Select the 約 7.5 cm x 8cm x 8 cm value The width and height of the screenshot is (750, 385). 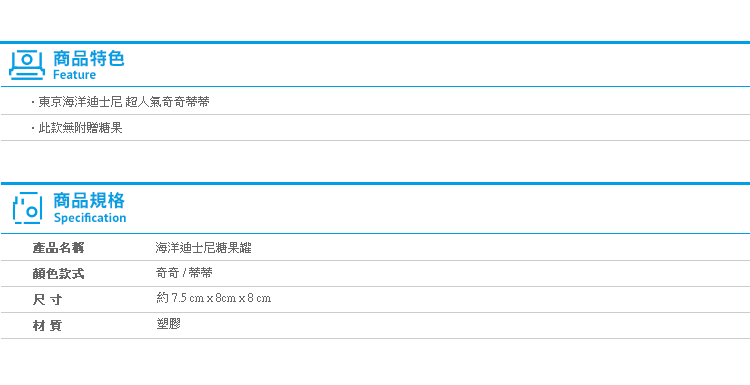(x=213, y=298)
